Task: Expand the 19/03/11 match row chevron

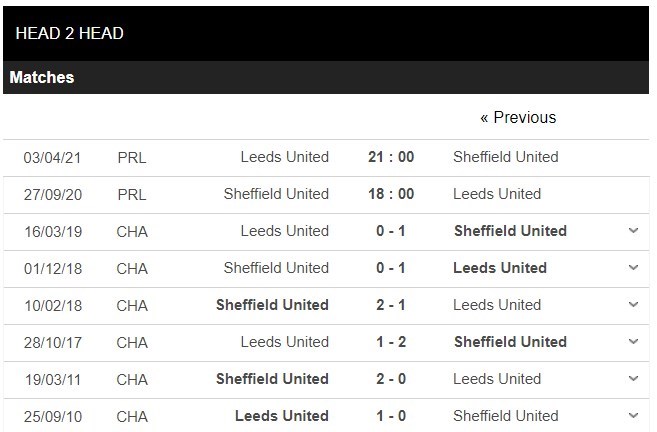Action: 633,379
